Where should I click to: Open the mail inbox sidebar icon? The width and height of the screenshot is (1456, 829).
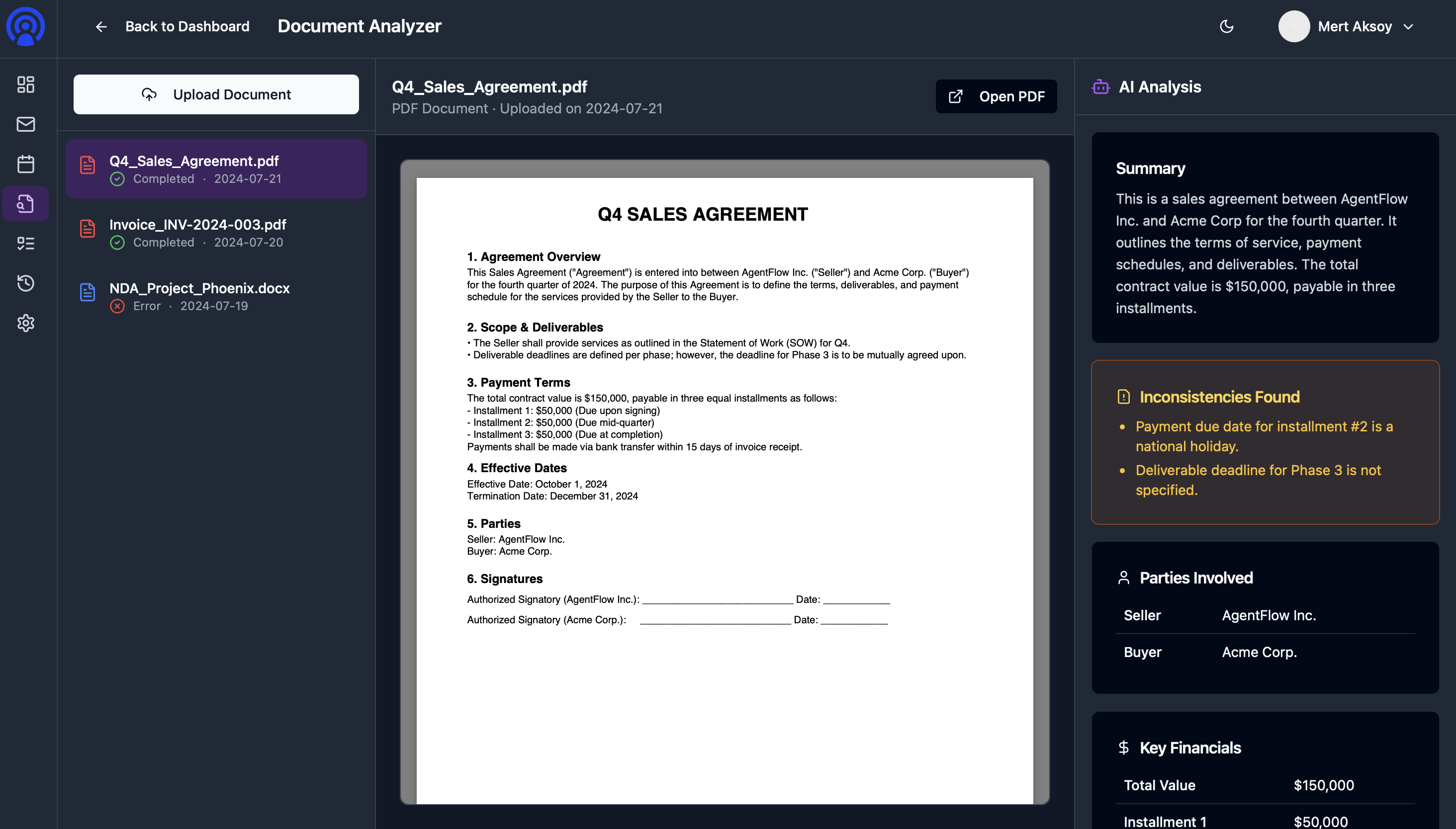click(26, 124)
